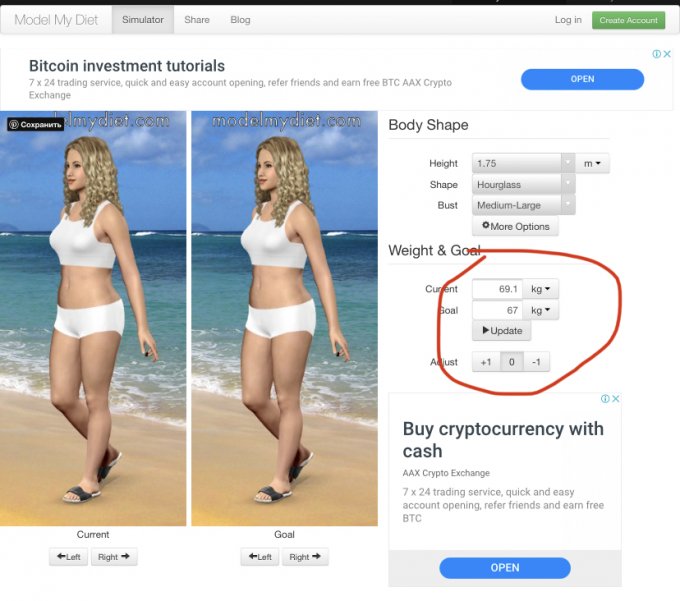Rotate the Goal model left
Image resolution: width=680 pixels, height=601 pixels.
click(260, 556)
